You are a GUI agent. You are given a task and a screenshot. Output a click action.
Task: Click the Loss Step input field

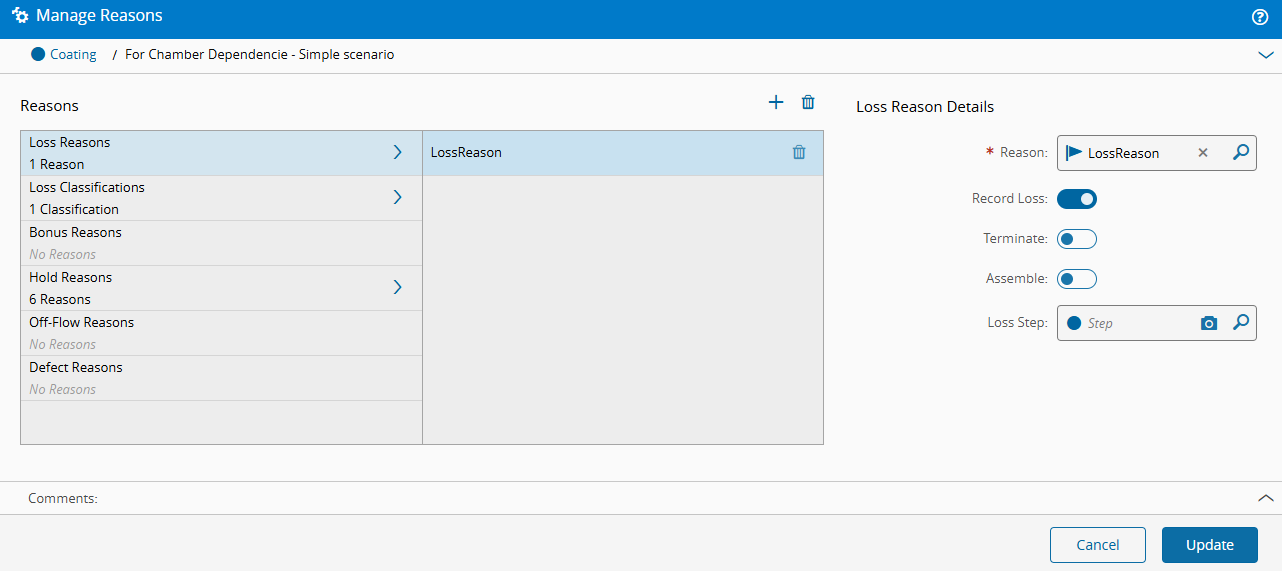coord(1156,323)
